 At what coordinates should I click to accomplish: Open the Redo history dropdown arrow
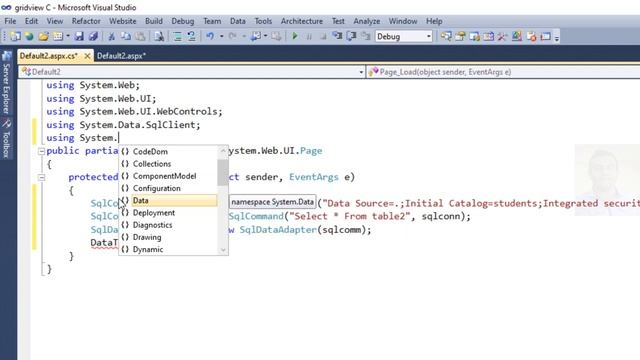point(244,36)
